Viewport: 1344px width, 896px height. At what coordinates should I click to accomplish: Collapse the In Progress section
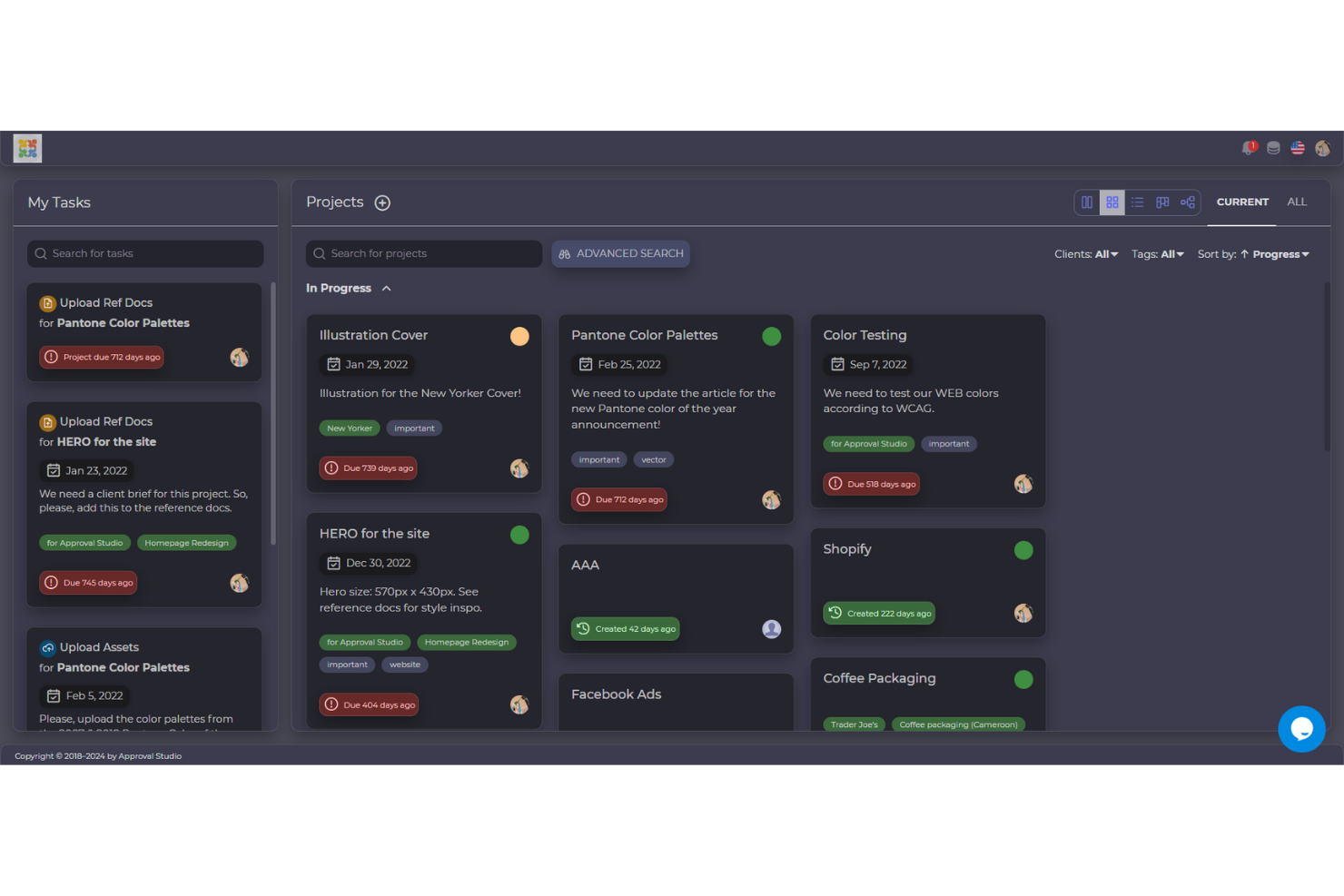click(386, 289)
